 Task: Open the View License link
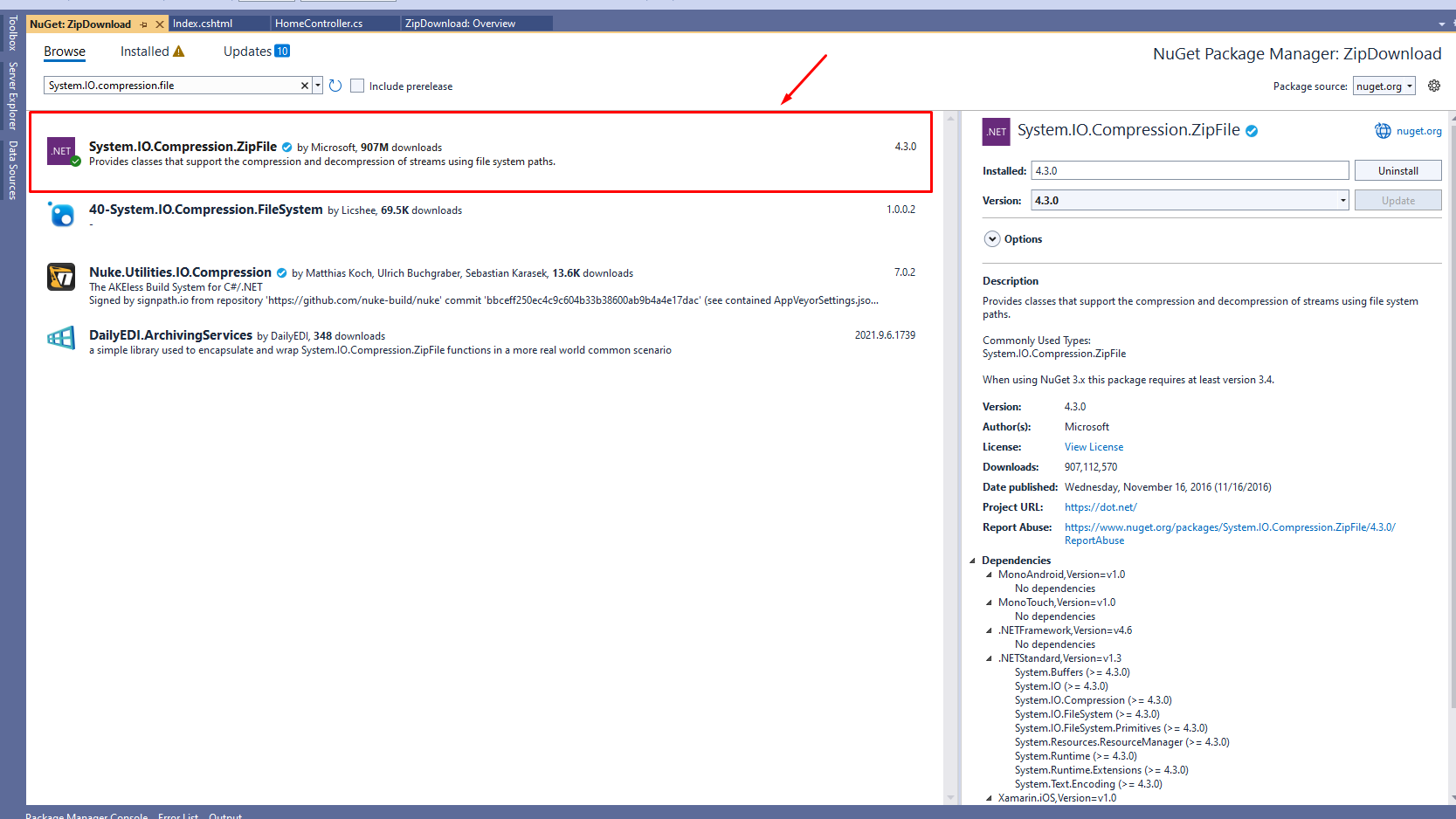pos(1094,447)
